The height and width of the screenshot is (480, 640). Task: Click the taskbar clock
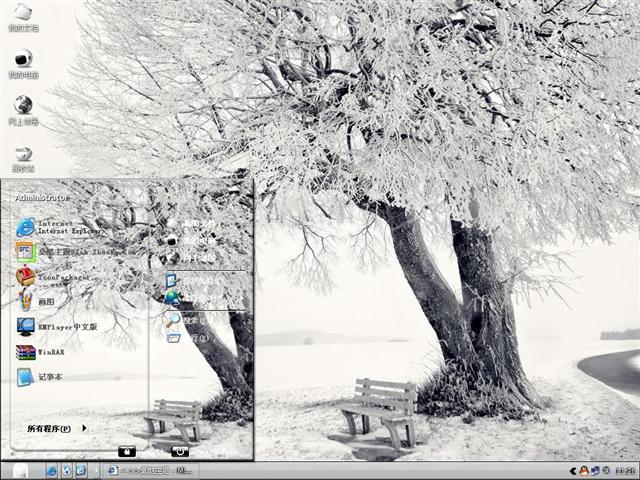click(624, 471)
